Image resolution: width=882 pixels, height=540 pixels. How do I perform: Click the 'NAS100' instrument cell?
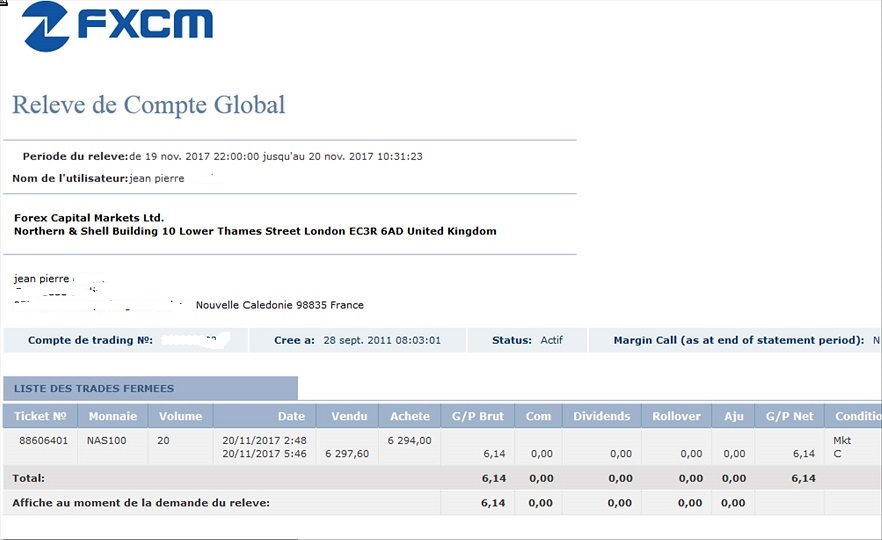[x=106, y=440]
